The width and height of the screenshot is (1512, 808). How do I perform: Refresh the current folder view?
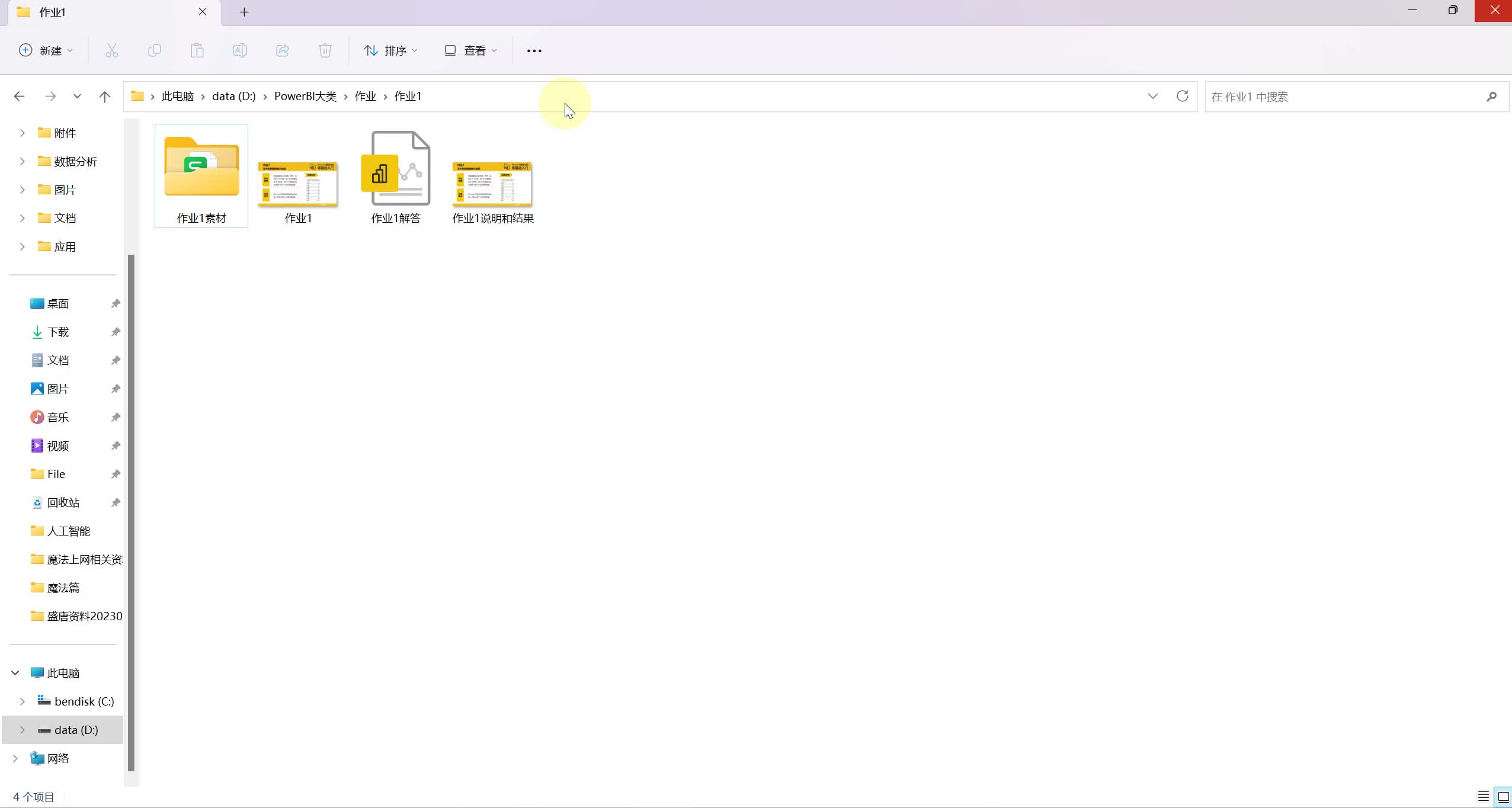point(1182,96)
